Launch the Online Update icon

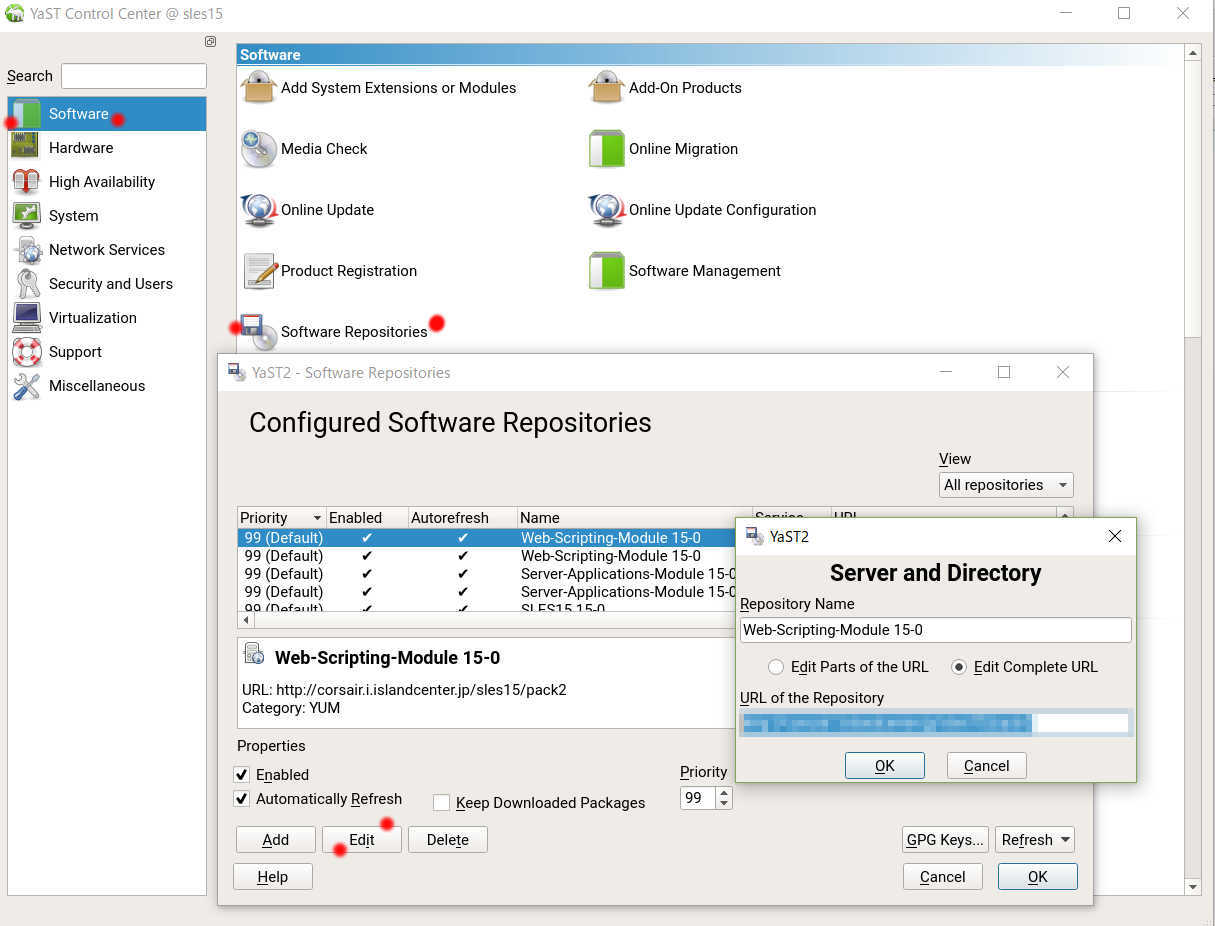pyautogui.click(x=259, y=209)
